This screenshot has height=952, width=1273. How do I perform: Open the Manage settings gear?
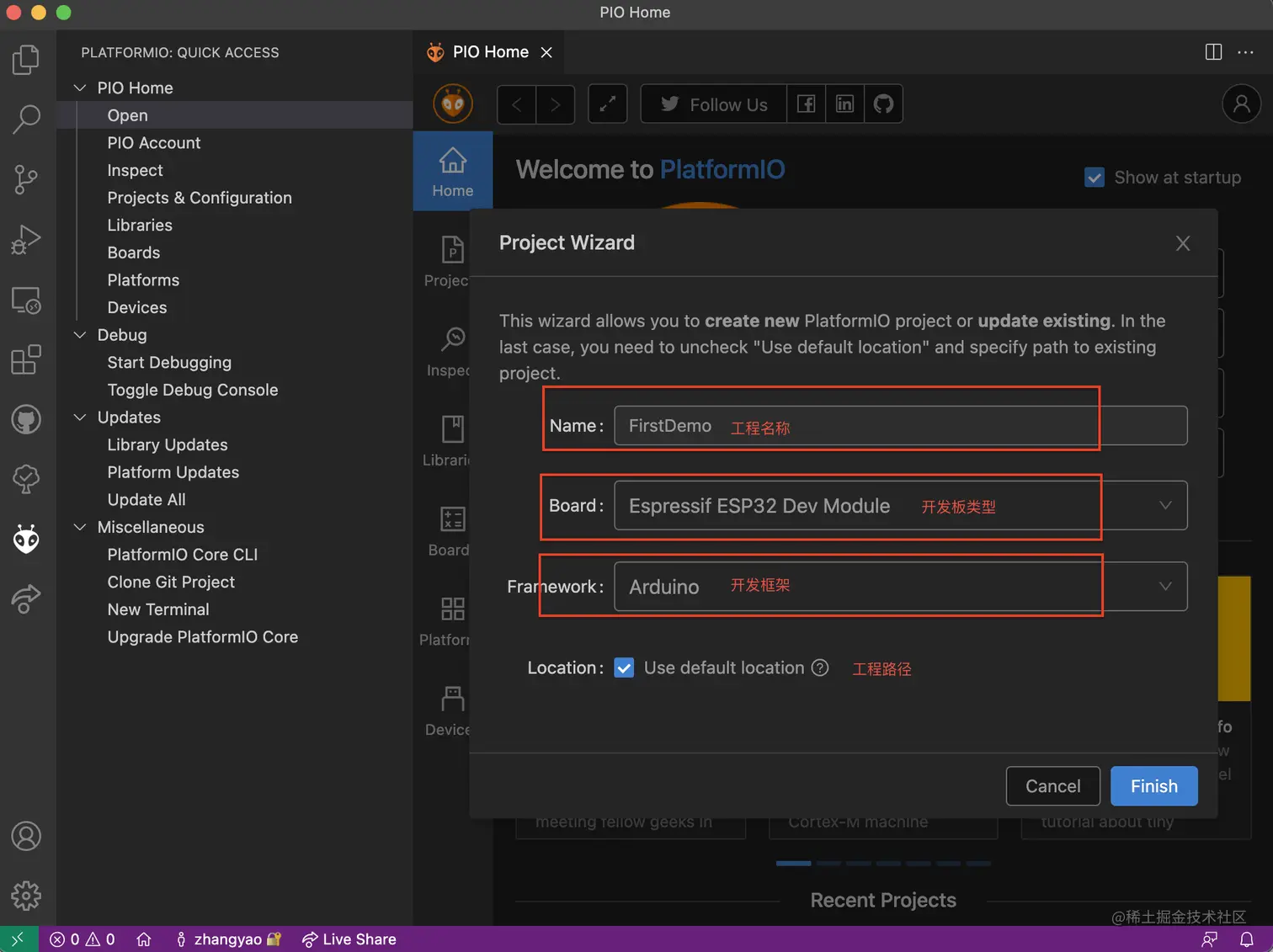pyautogui.click(x=26, y=896)
